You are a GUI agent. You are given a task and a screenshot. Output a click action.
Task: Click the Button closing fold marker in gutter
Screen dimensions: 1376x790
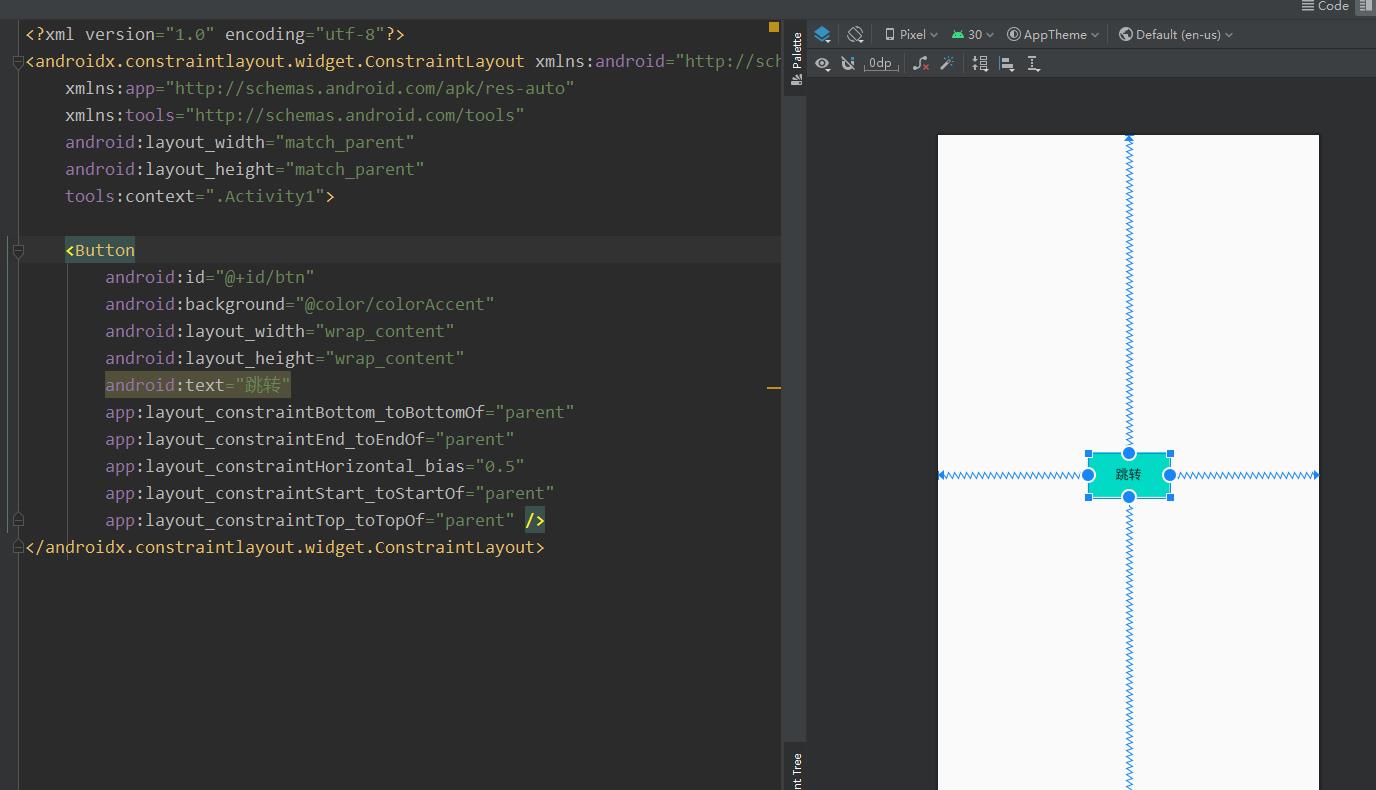pos(18,520)
